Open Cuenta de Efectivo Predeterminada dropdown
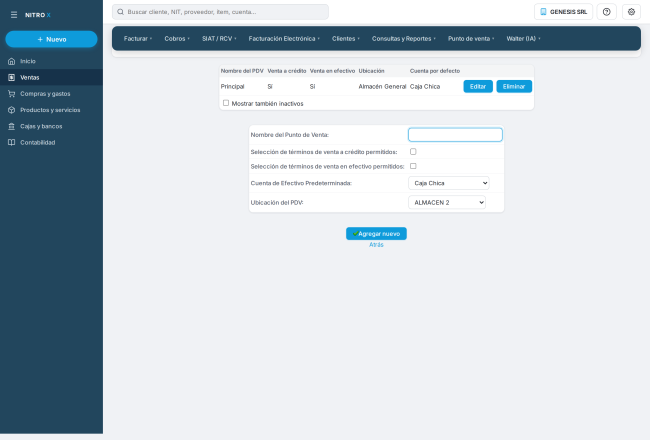 coord(449,183)
